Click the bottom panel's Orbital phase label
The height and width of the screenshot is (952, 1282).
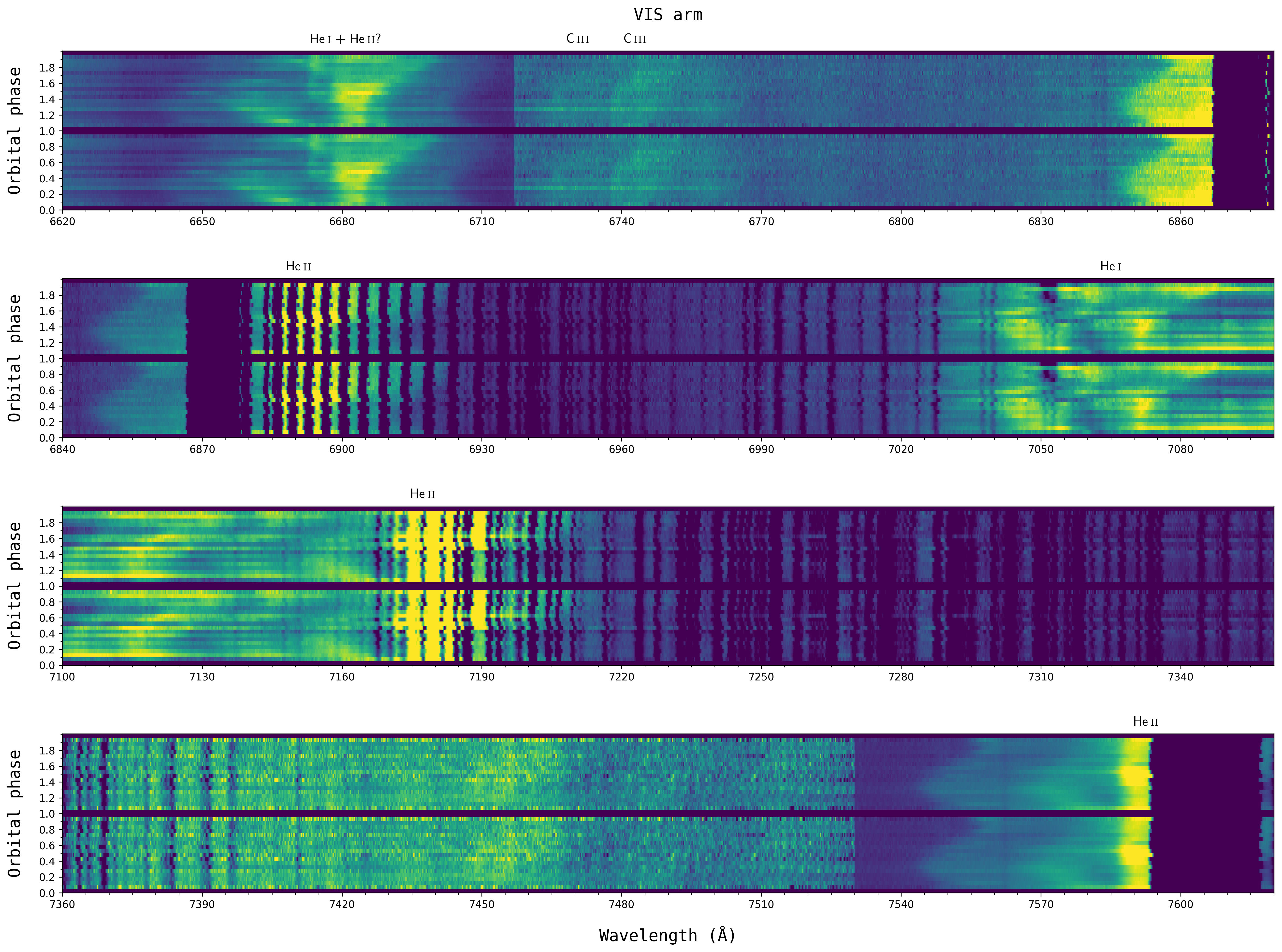(15, 814)
